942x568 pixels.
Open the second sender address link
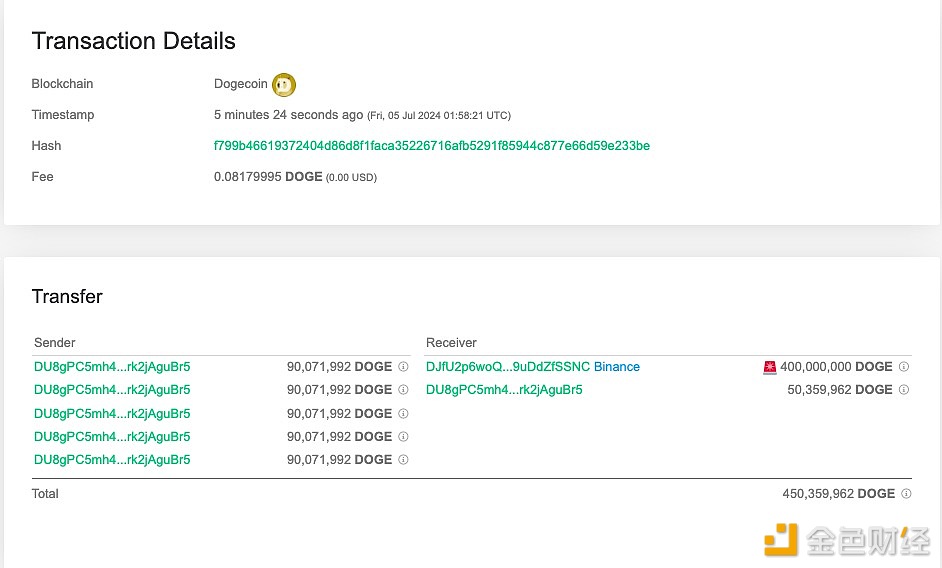(x=112, y=390)
